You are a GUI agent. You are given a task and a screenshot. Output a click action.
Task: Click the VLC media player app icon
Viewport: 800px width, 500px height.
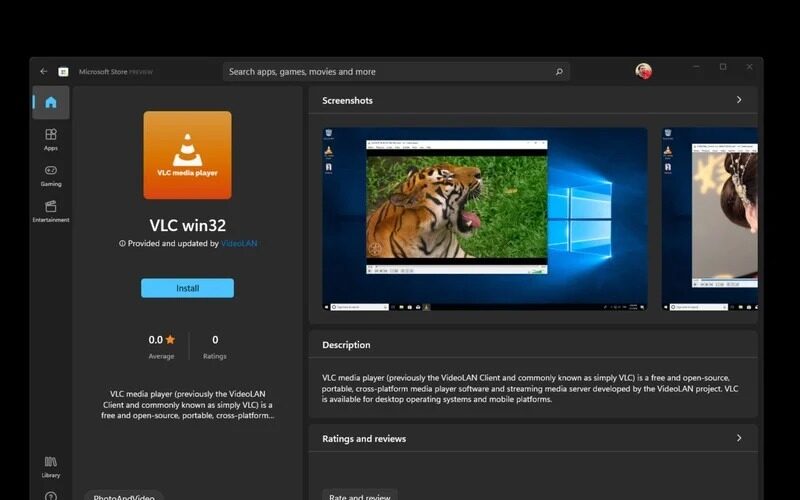point(187,155)
